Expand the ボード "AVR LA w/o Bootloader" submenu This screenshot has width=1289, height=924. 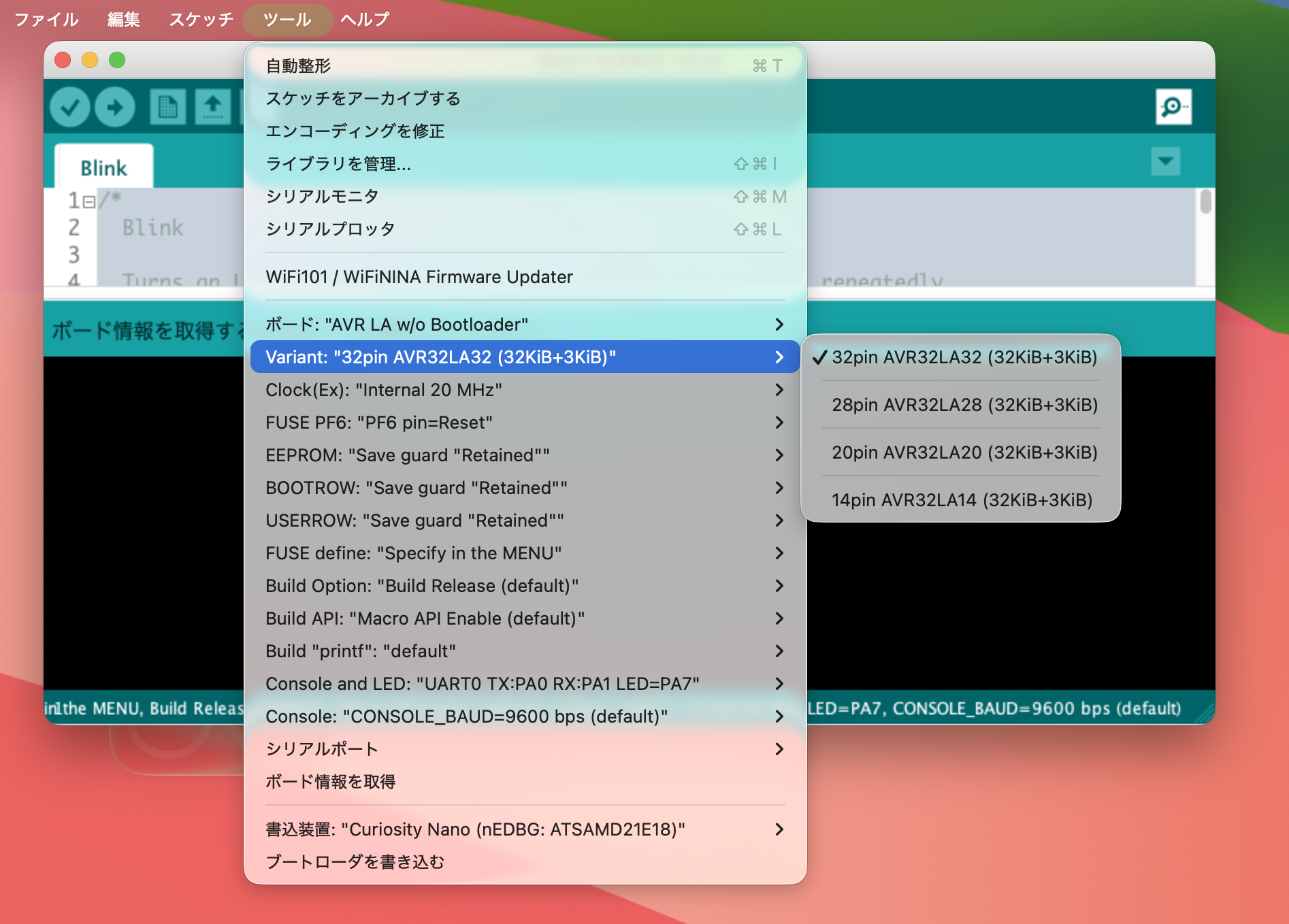[525, 325]
